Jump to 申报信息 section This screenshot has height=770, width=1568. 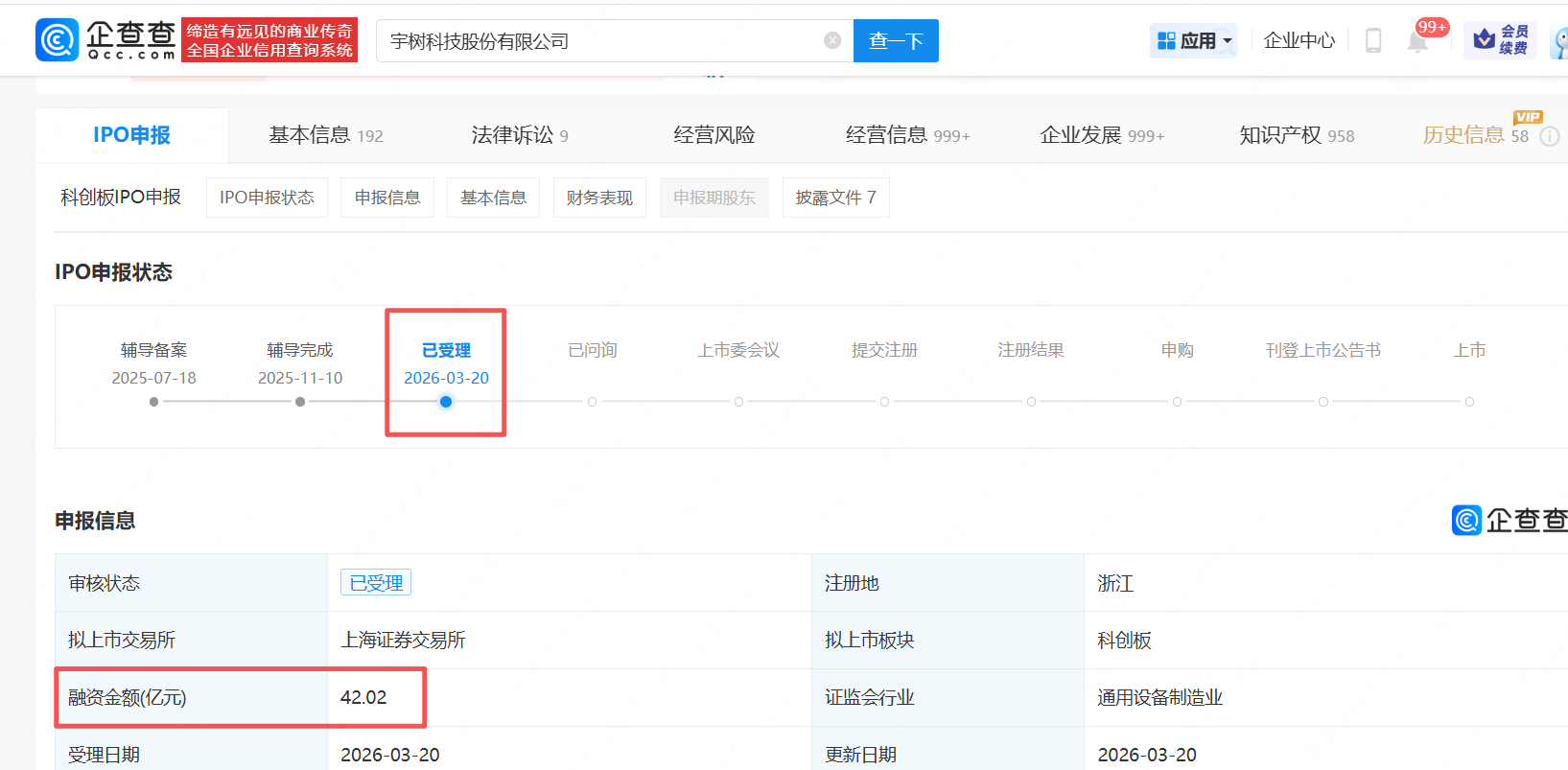[387, 198]
